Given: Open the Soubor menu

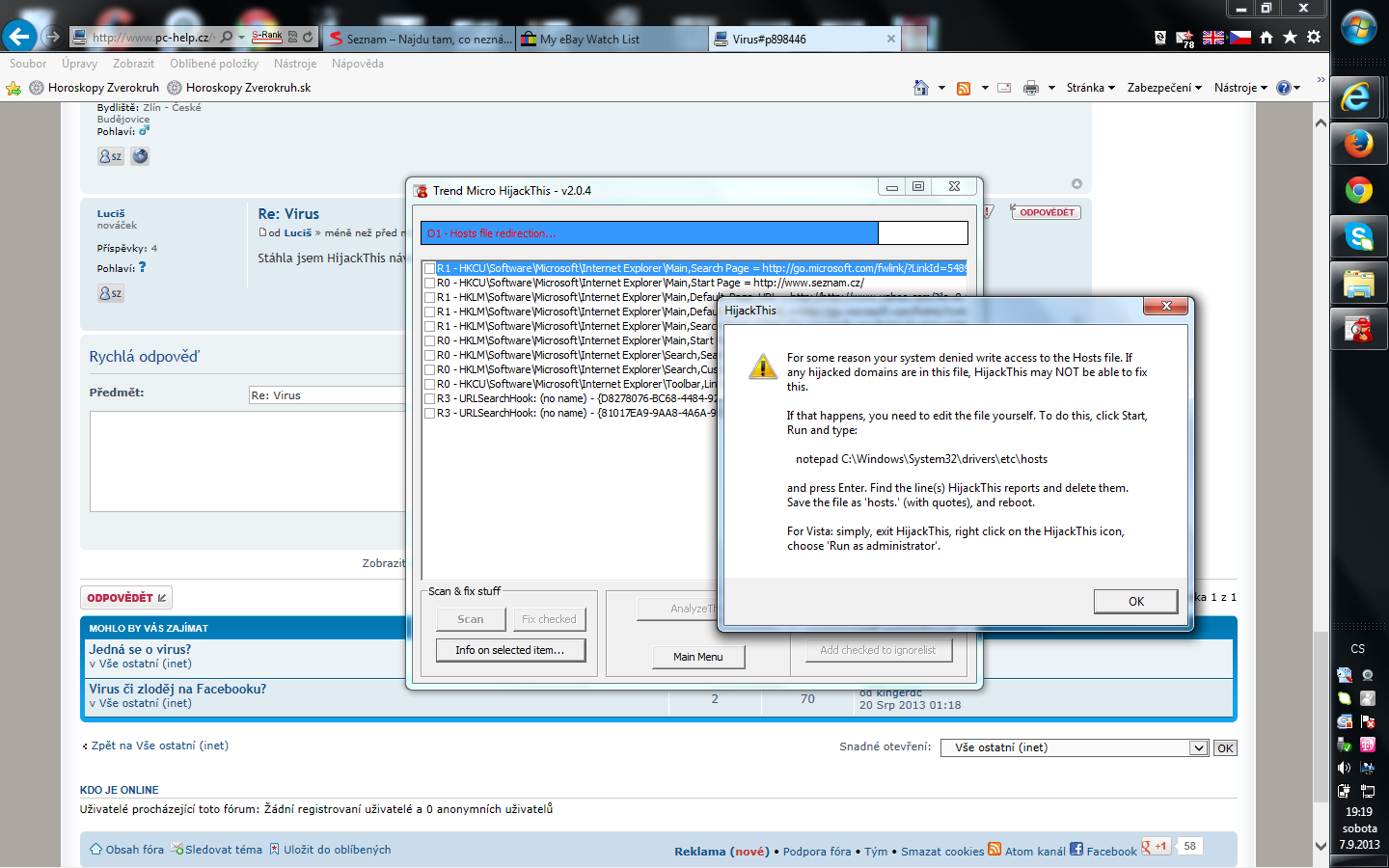Looking at the screenshot, I should click(28, 64).
